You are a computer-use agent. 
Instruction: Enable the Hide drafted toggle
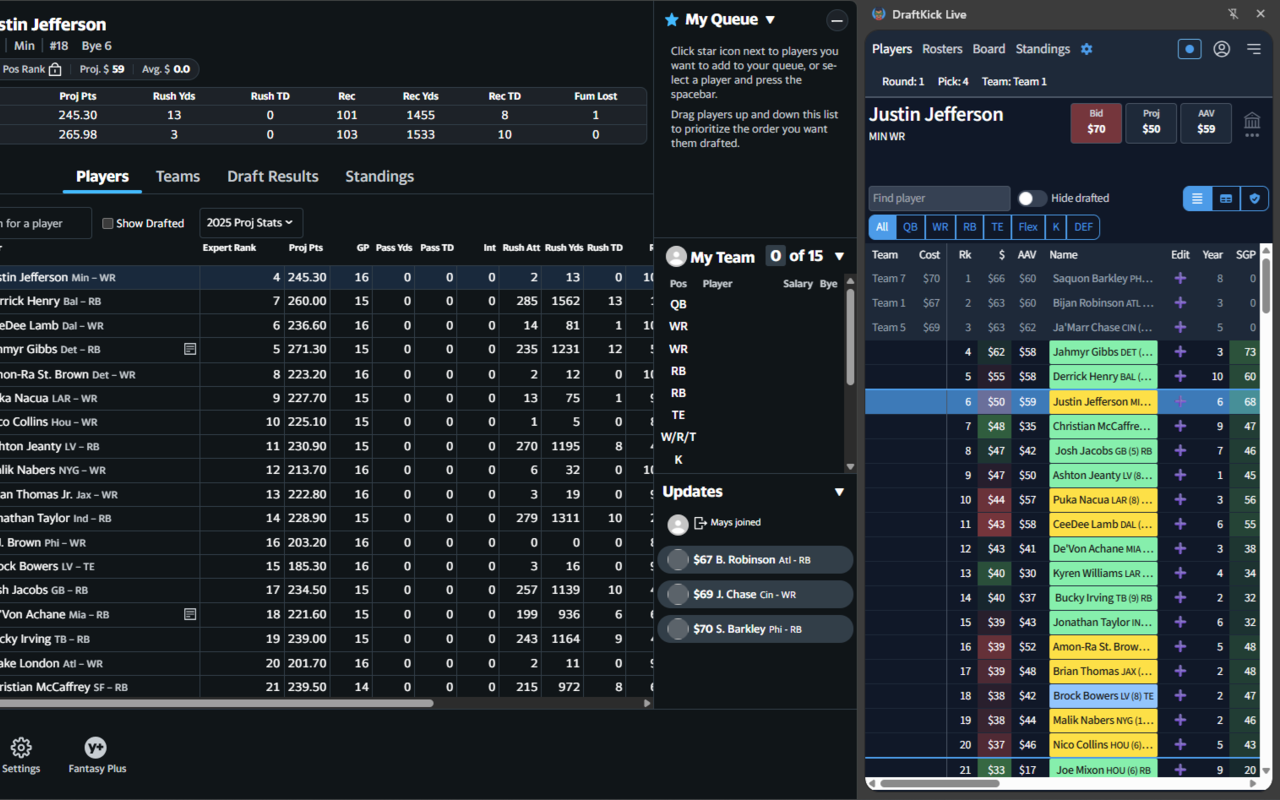(1031, 199)
